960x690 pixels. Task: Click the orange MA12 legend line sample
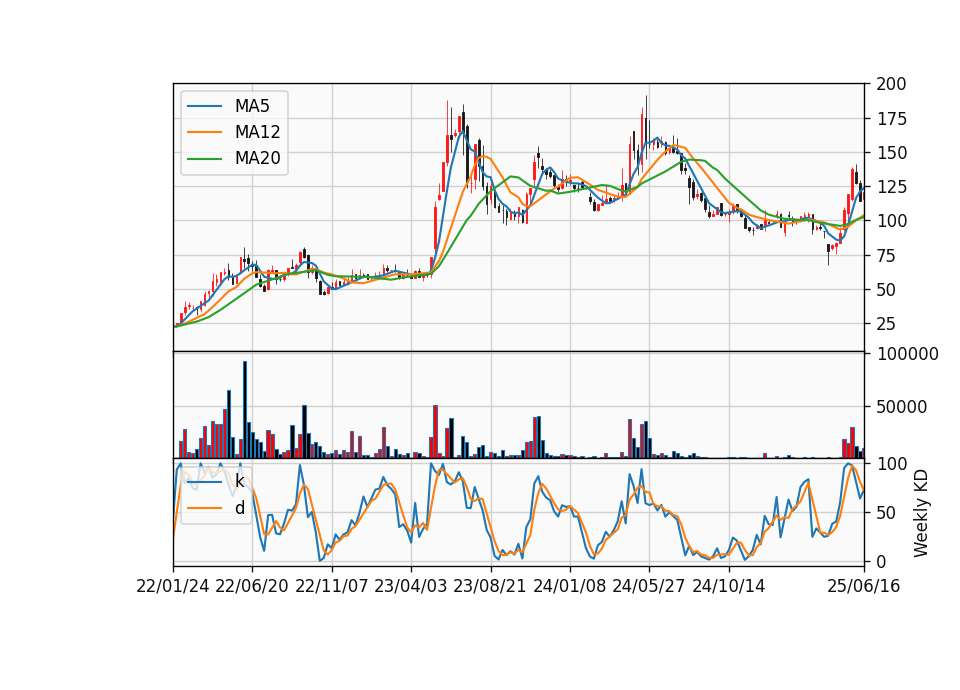point(204,132)
